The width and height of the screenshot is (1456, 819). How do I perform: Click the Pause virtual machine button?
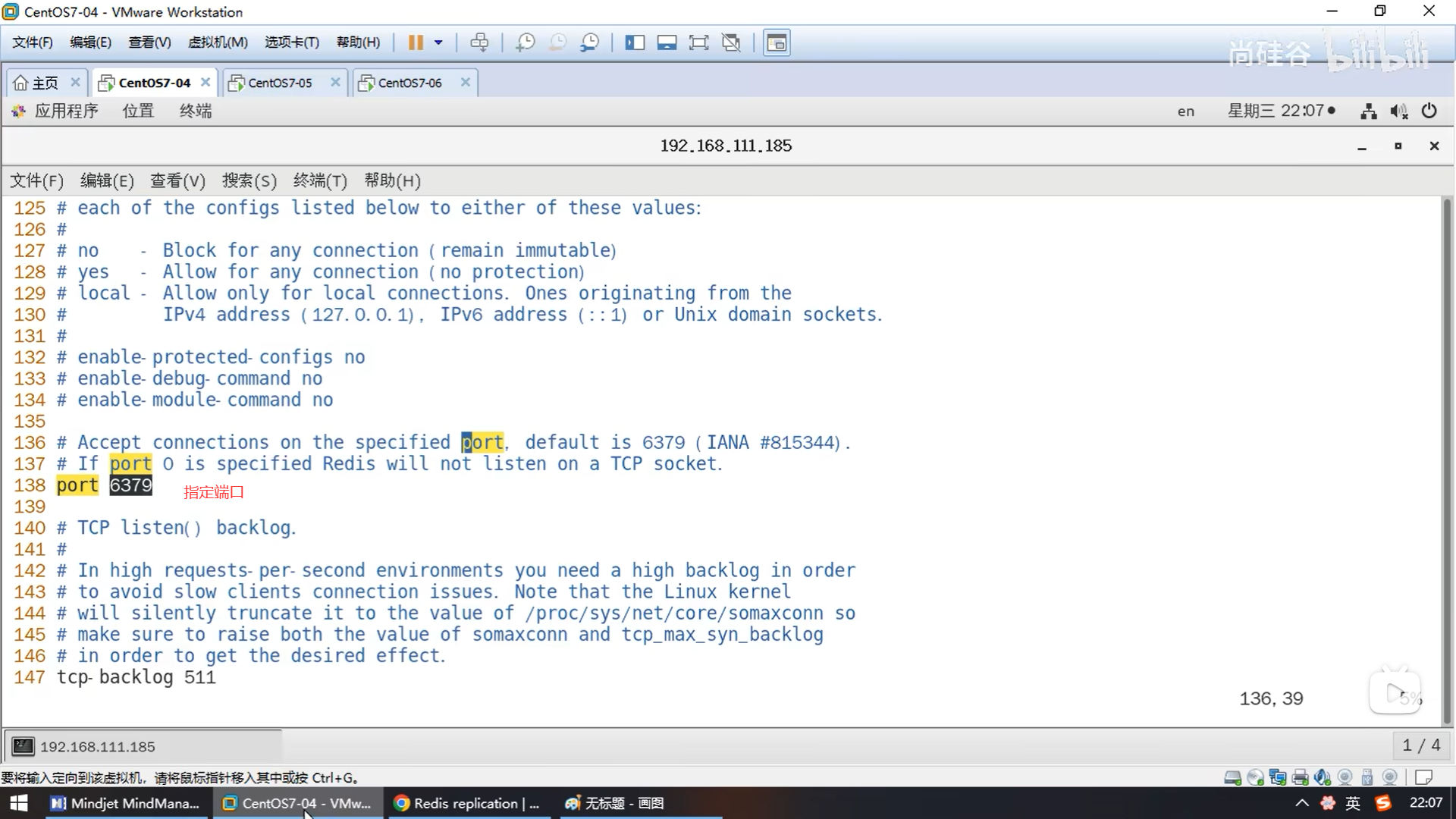(x=415, y=42)
